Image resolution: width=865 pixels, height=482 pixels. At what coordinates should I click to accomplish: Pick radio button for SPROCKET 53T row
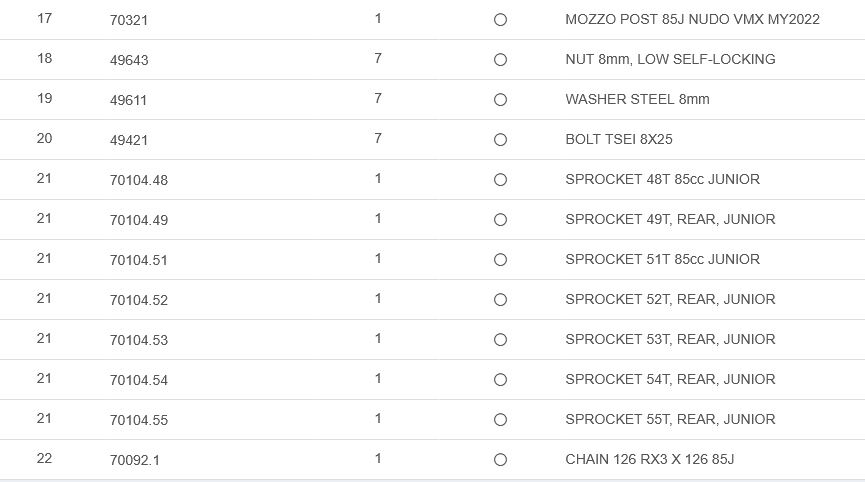point(500,340)
